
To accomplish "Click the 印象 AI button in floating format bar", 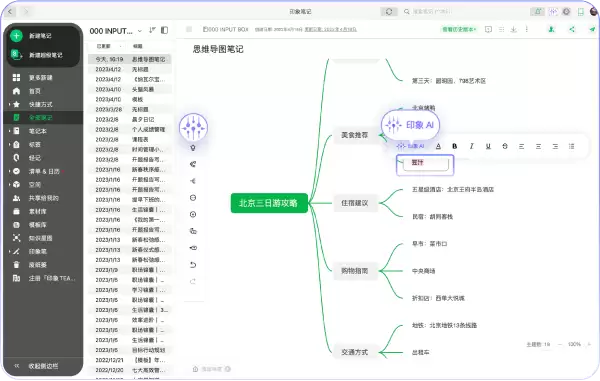I will pyautogui.click(x=411, y=146).
